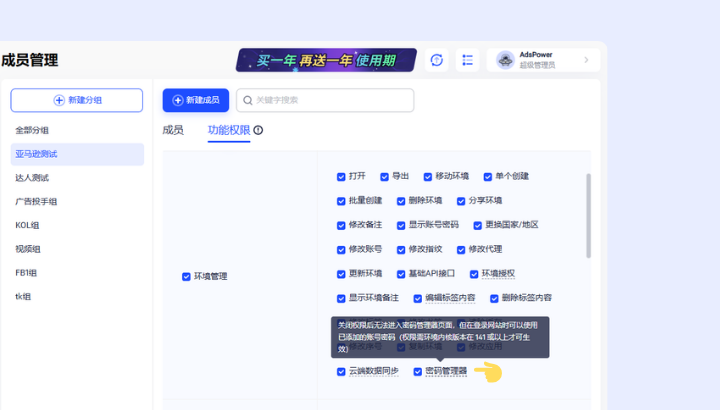Image resolution: width=720 pixels, height=410 pixels.
Task: Toggle the 基础API接口 checkbox
Action: [401, 274]
